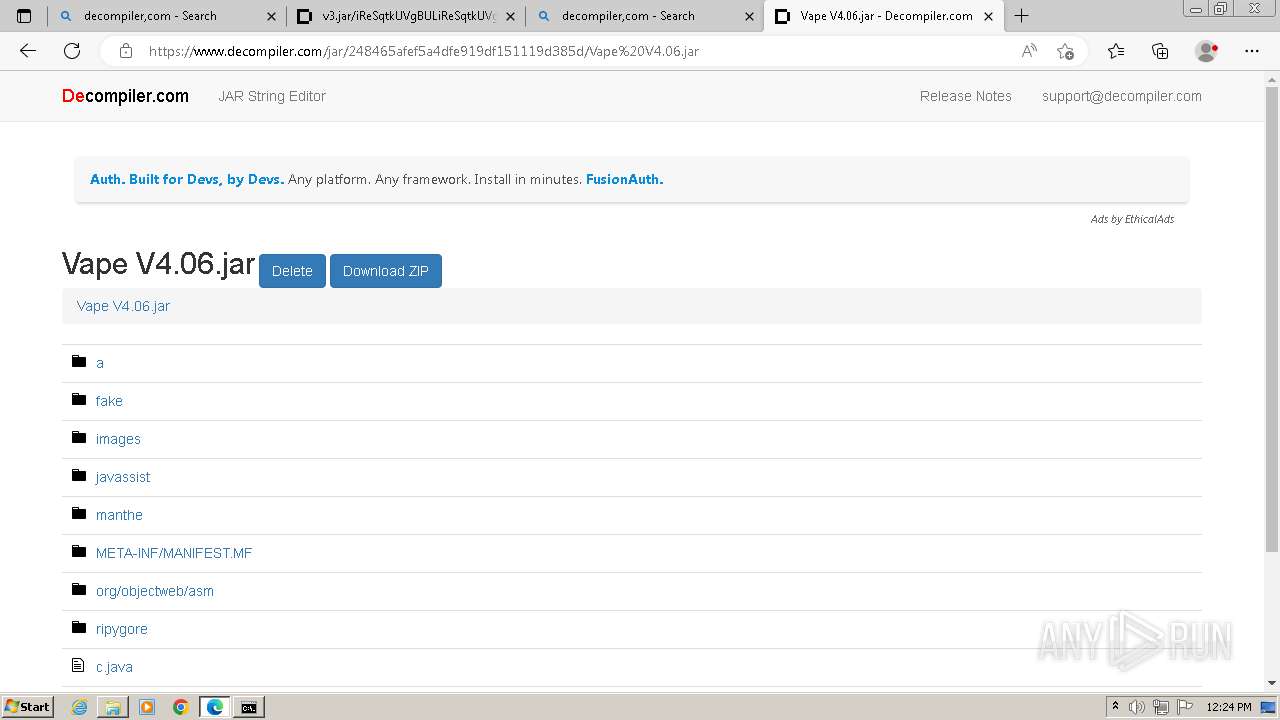The width and height of the screenshot is (1280, 720).
Task: Open the META-INF/MANIFEST.MF link
Action: [174, 553]
